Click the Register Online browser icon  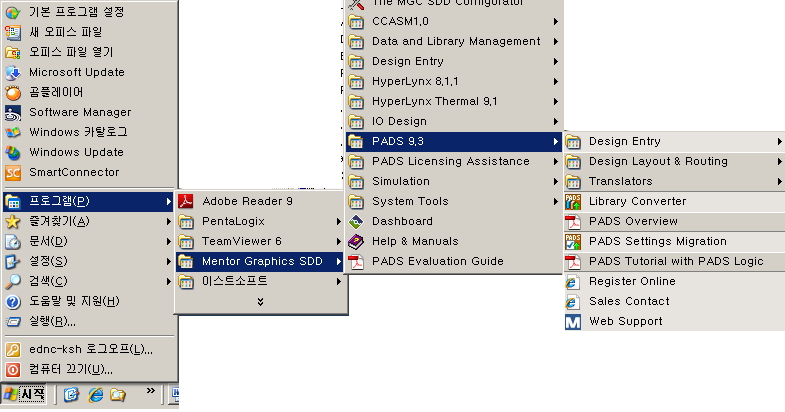point(573,282)
